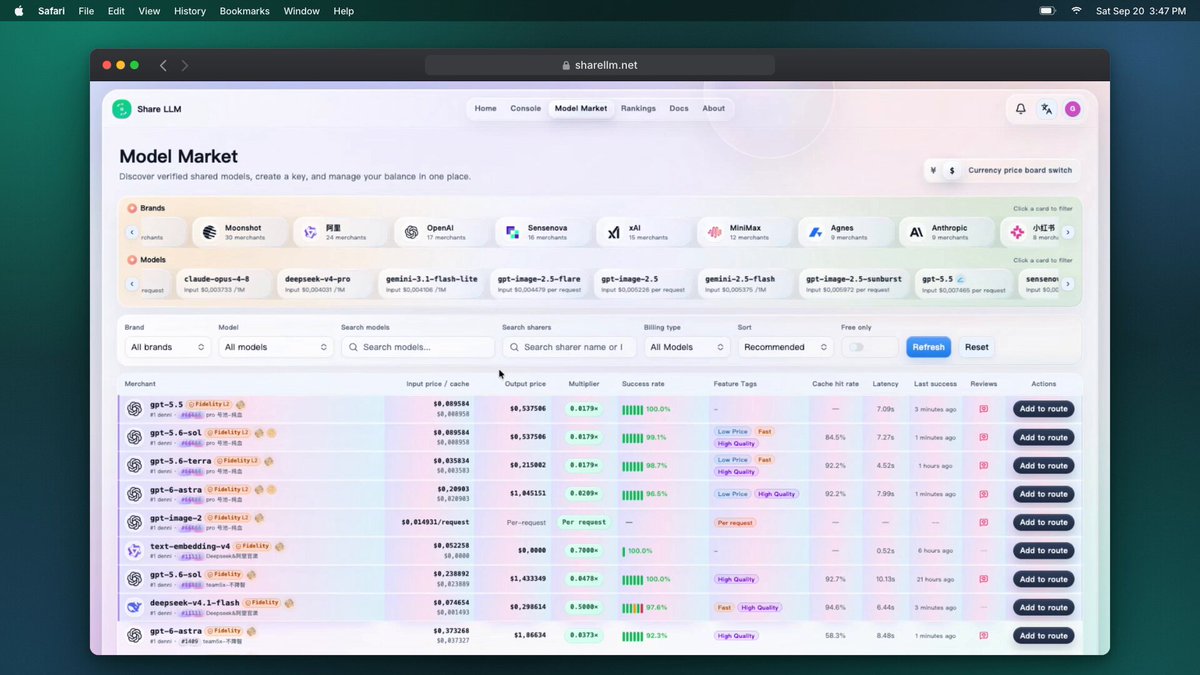Click the Search models input field

418,347
